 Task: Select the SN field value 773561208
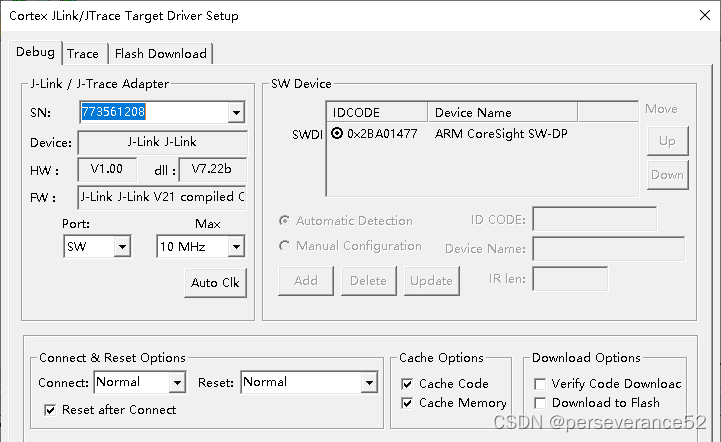(x=113, y=112)
